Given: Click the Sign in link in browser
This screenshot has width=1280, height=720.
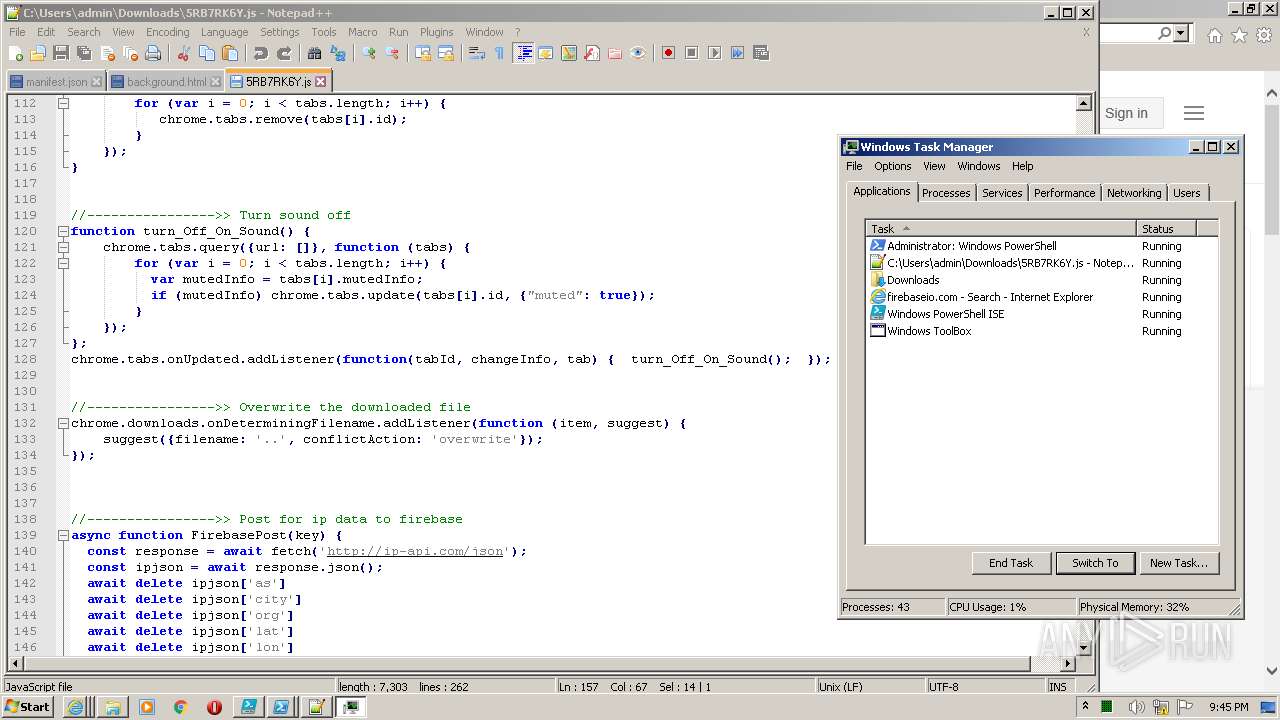Looking at the screenshot, I should [1126, 113].
